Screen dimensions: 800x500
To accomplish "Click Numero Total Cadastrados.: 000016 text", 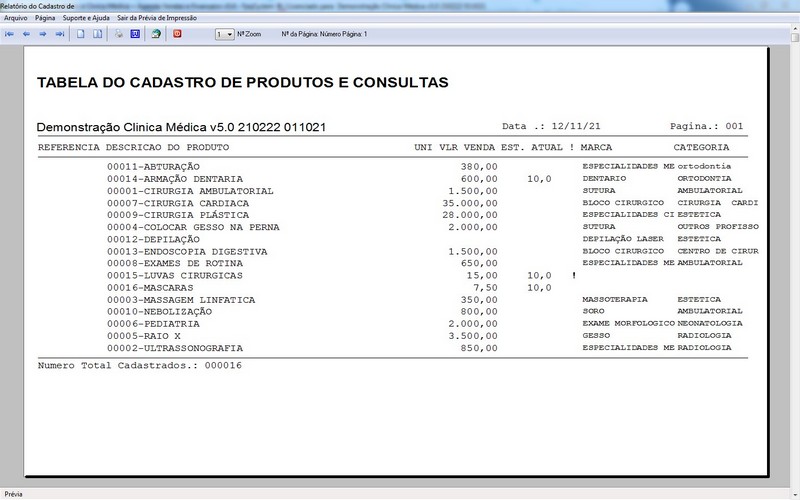I will [140, 365].
